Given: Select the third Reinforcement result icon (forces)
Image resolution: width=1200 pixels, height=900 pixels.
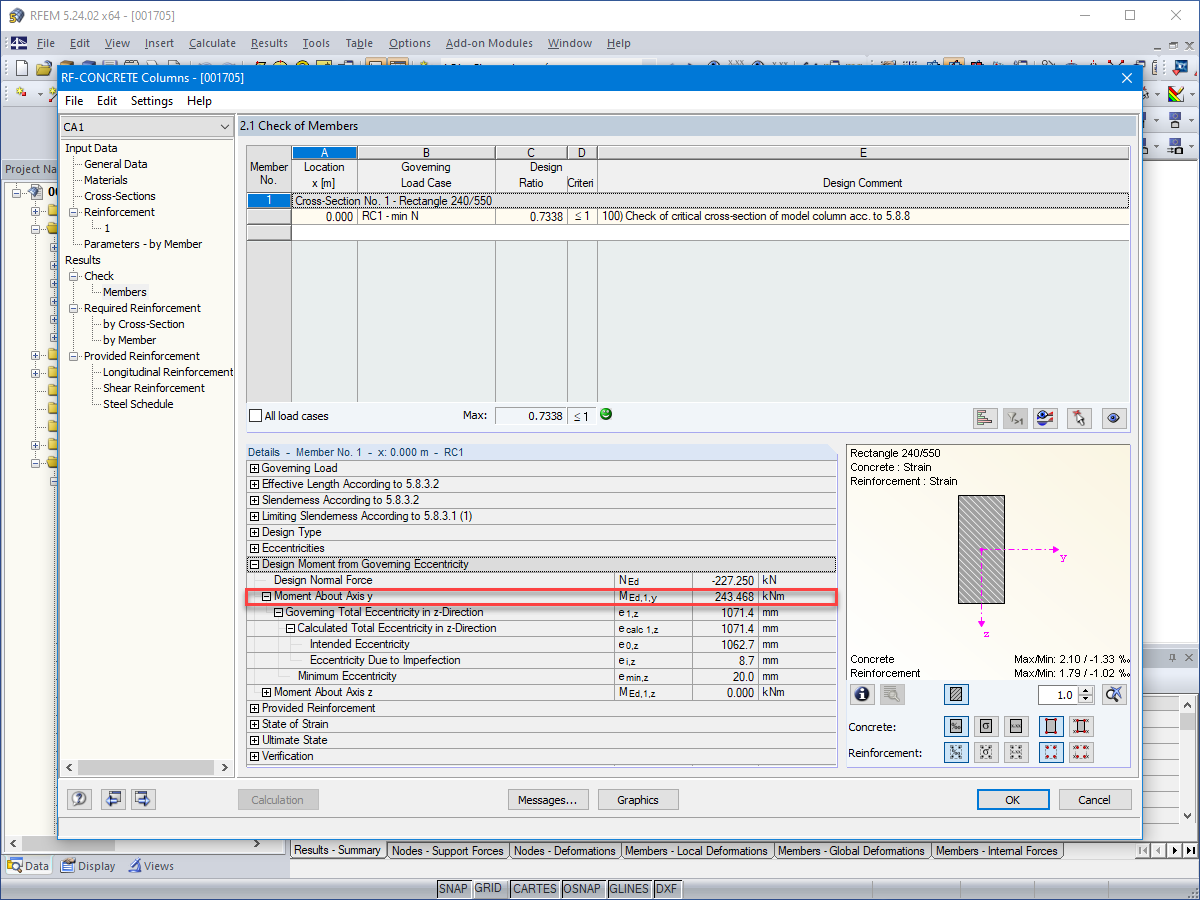Looking at the screenshot, I should [x=1017, y=752].
